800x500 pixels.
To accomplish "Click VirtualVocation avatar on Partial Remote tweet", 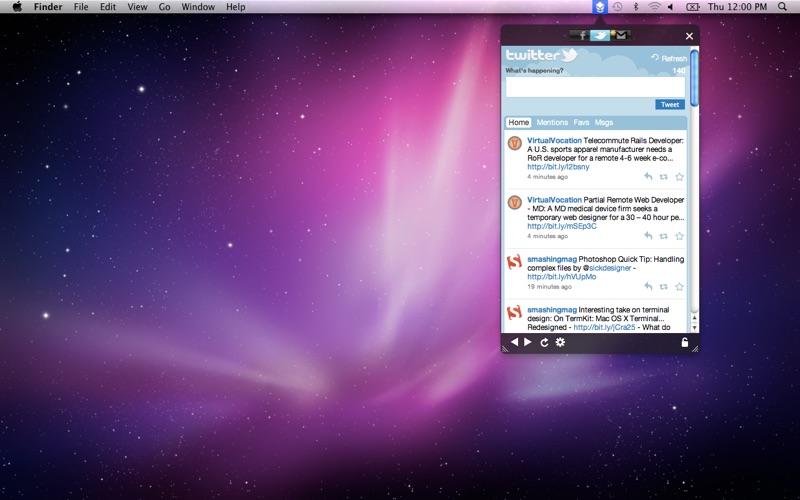I will [514, 203].
